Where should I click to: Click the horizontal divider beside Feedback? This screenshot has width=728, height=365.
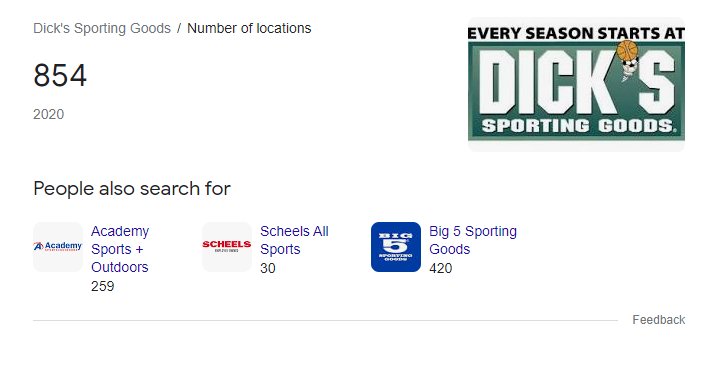325,320
